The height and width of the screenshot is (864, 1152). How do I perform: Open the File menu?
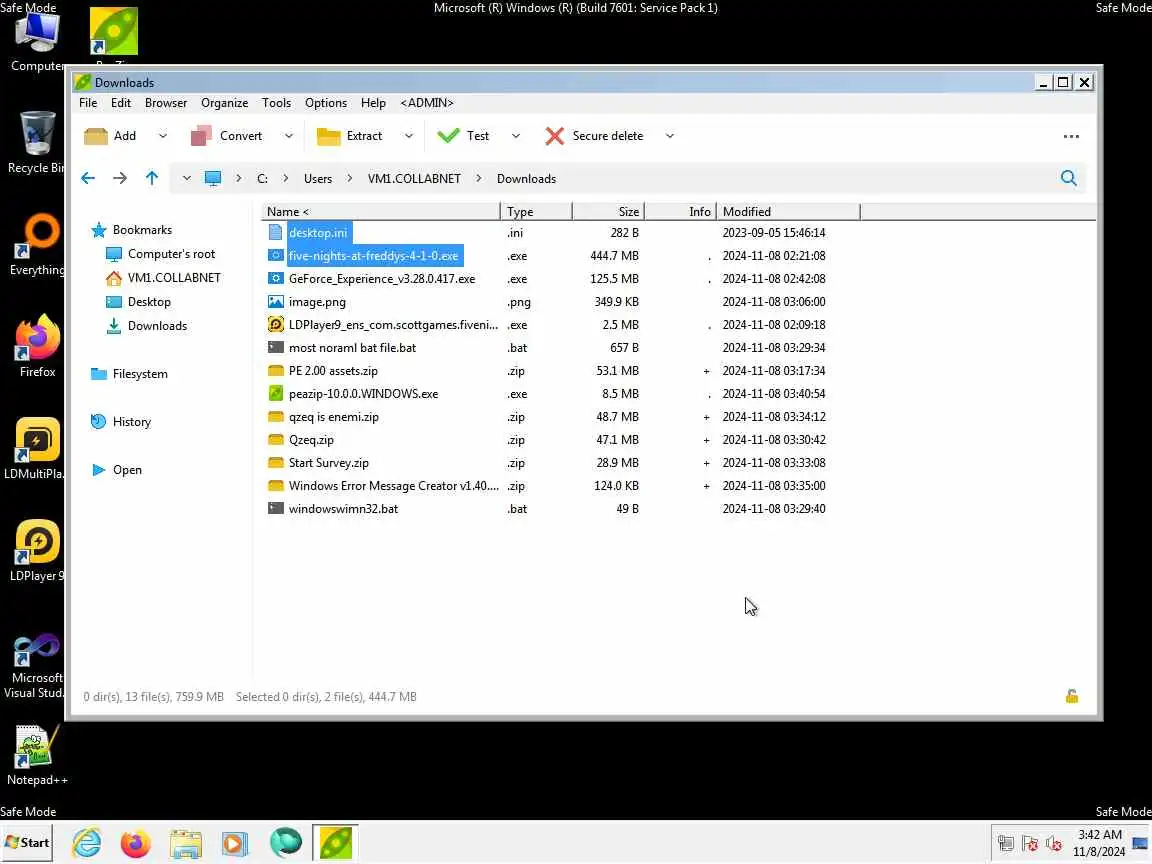(x=88, y=103)
